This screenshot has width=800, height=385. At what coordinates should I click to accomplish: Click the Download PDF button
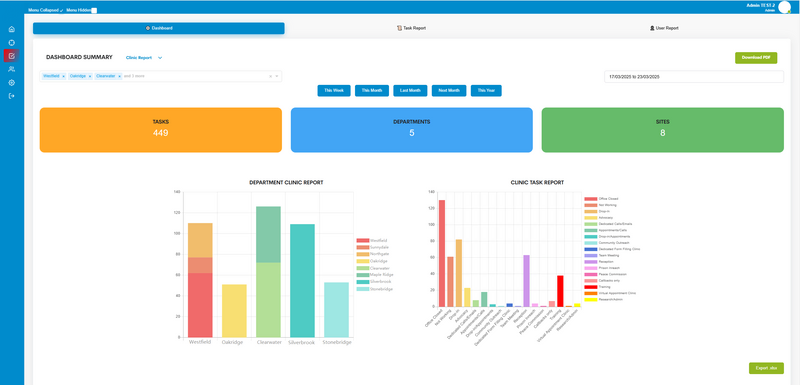click(756, 58)
